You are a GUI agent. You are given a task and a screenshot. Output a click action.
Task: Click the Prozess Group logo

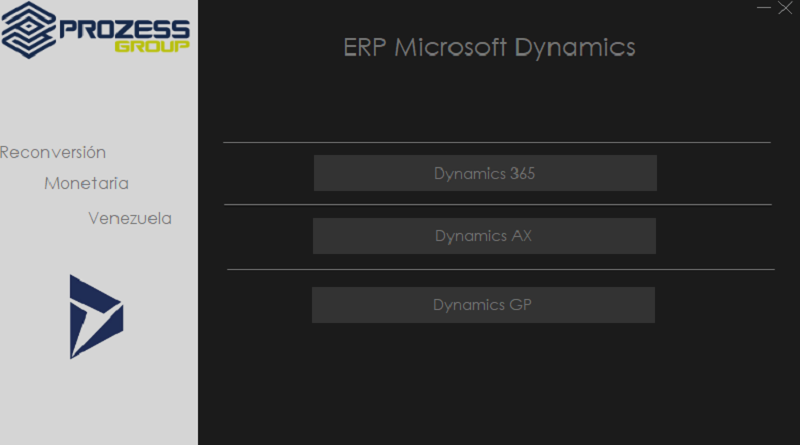pyautogui.click(x=95, y=30)
